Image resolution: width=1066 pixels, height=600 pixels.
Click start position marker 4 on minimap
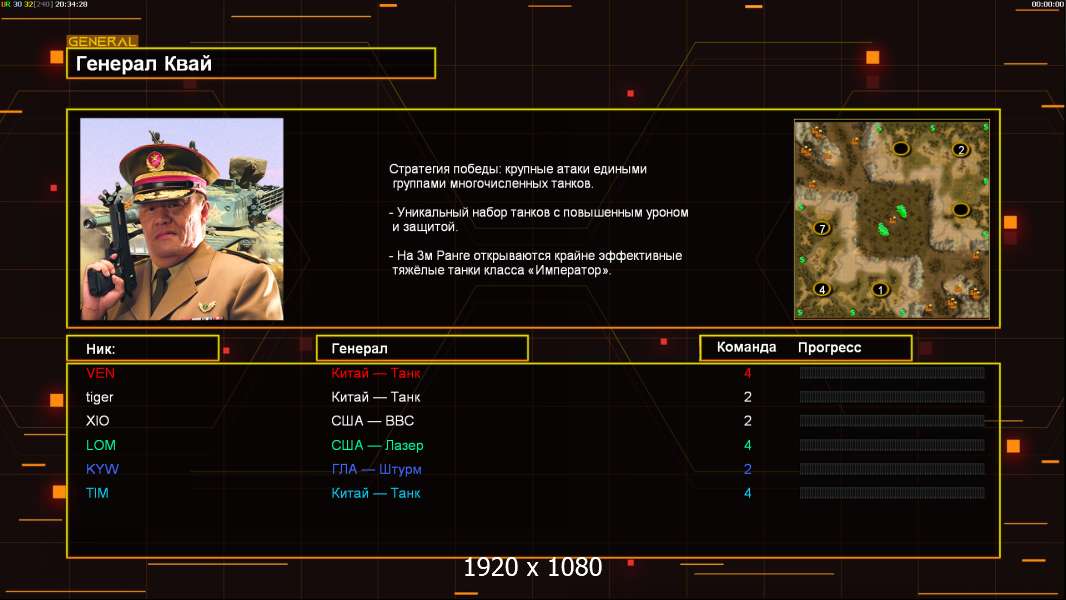(822, 289)
